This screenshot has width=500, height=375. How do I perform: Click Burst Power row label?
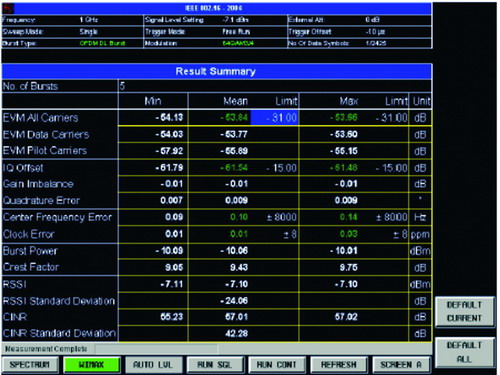[x=30, y=251]
